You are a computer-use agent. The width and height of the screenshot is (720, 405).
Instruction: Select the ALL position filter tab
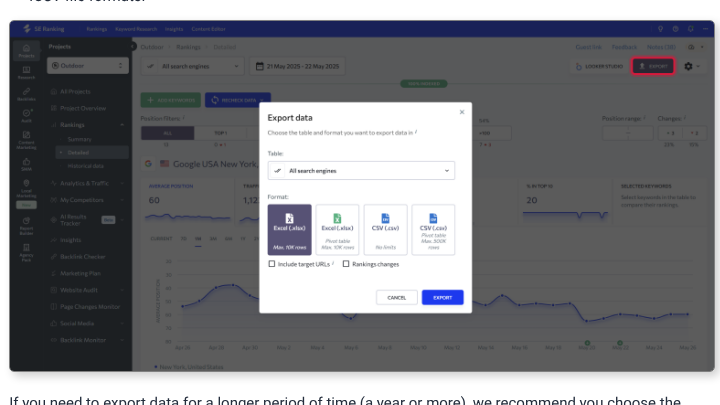tap(168, 133)
